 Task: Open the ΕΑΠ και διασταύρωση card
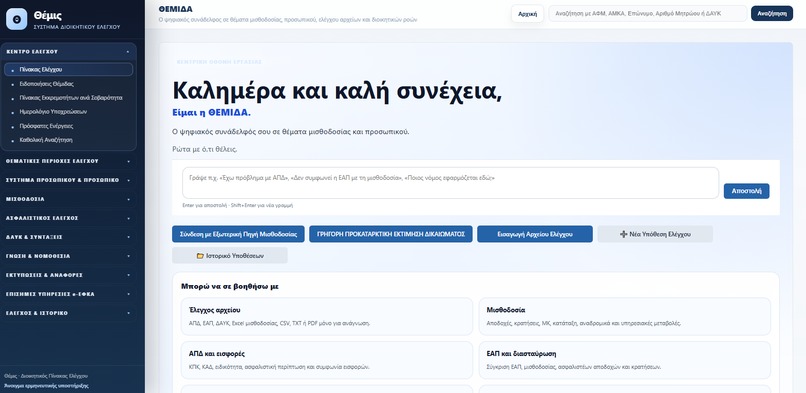(x=625, y=360)
